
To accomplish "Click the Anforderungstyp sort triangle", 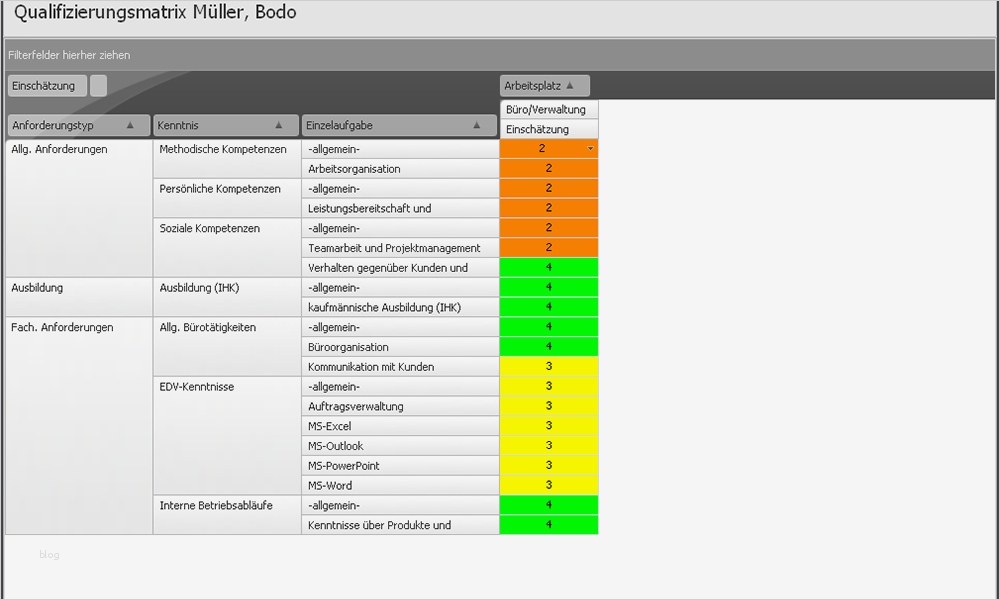I will click(130, 125).
